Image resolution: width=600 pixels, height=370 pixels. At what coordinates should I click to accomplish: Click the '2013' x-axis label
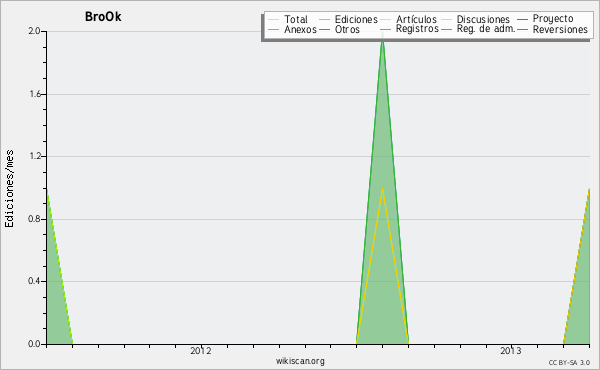[510, 350]
